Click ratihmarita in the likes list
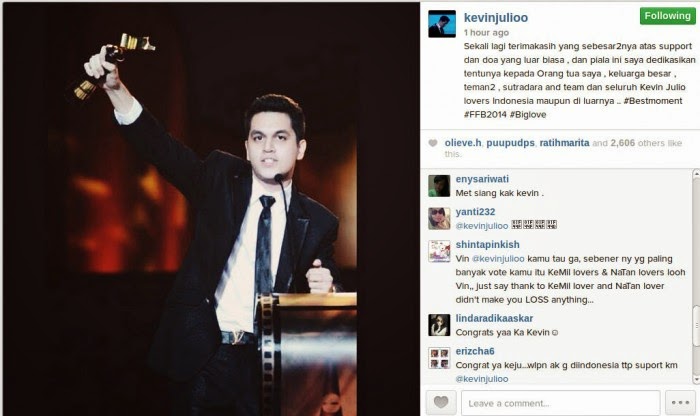This screenshot has height=416, width=700. point(564,143)
